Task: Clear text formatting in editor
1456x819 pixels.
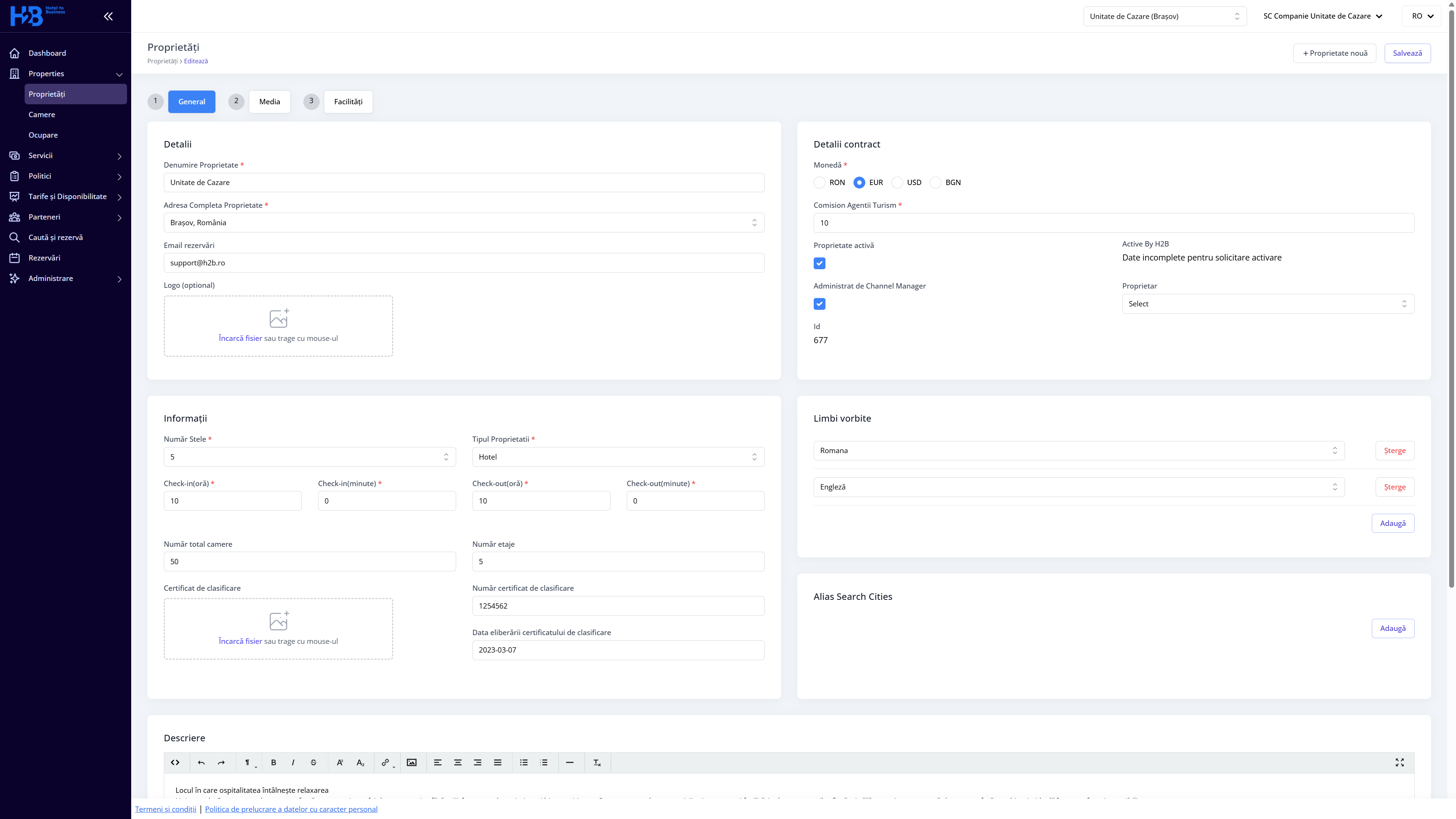Action: (597, 763)
